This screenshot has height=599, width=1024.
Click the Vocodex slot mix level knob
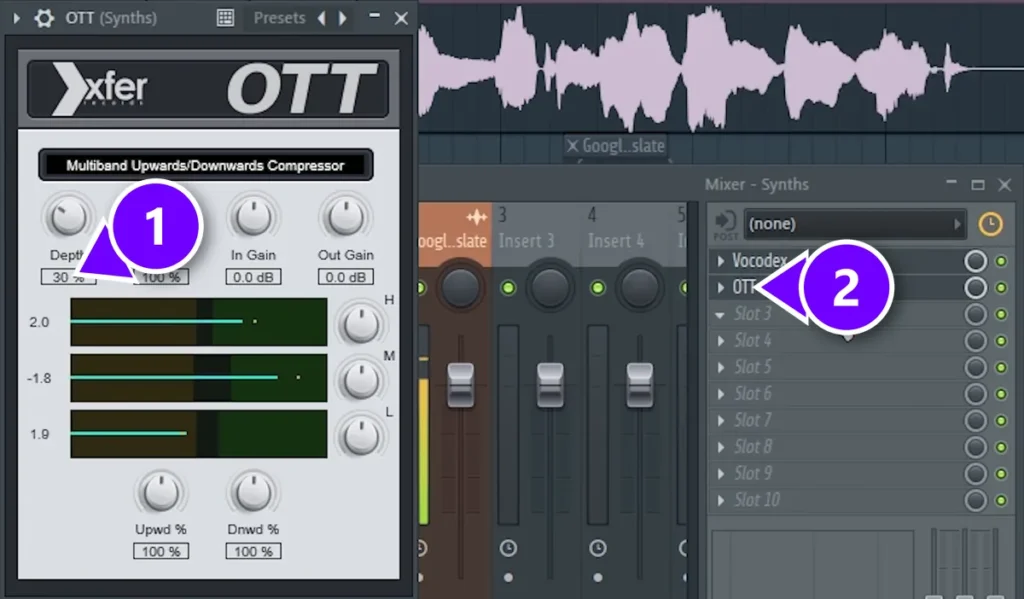point(976,261)
